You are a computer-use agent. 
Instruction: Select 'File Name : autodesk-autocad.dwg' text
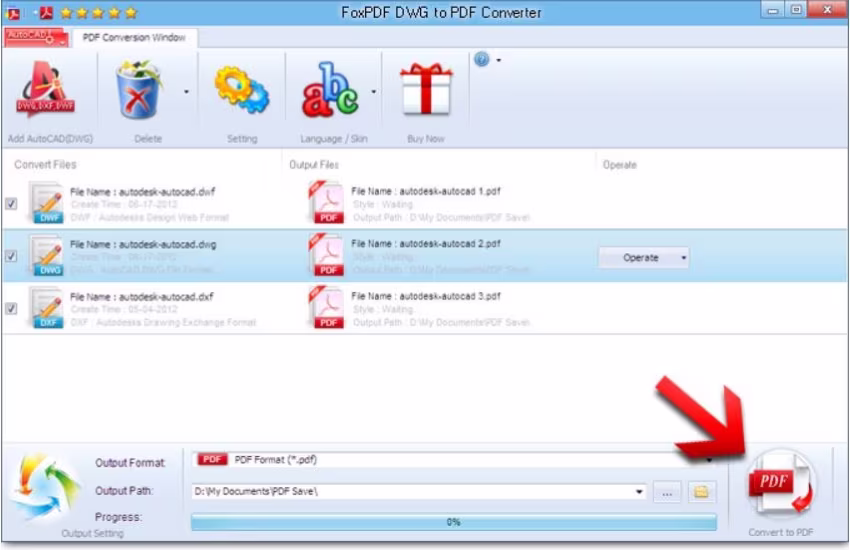click(x=143, y=244)
